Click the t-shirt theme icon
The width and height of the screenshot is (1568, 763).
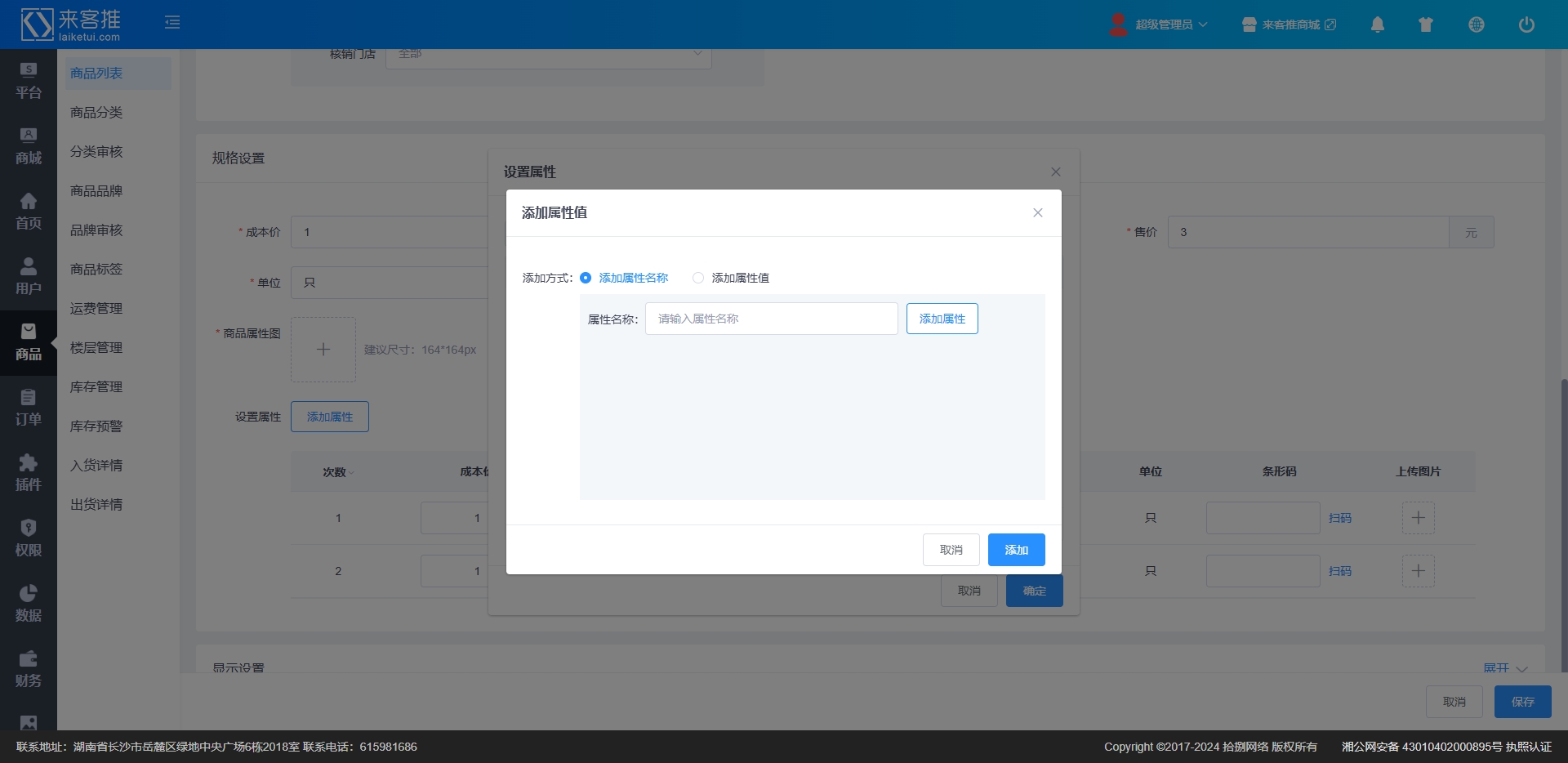(1426, 25)
